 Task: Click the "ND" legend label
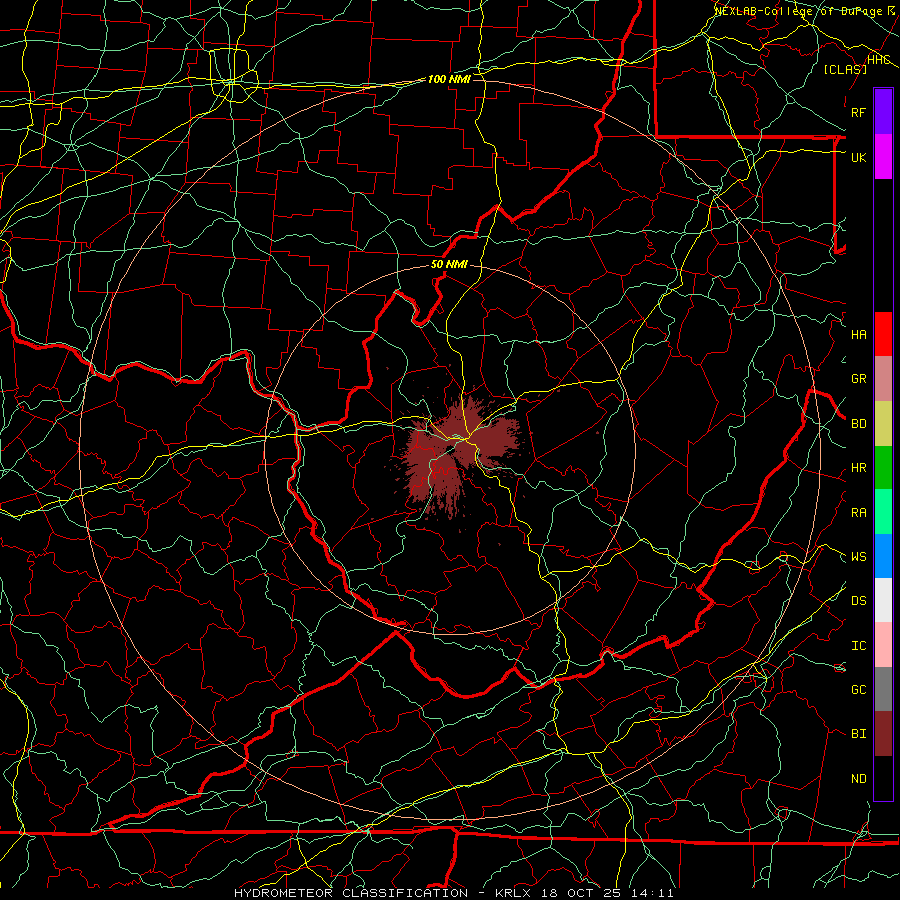pyautogui.click(x=858, y=779)
